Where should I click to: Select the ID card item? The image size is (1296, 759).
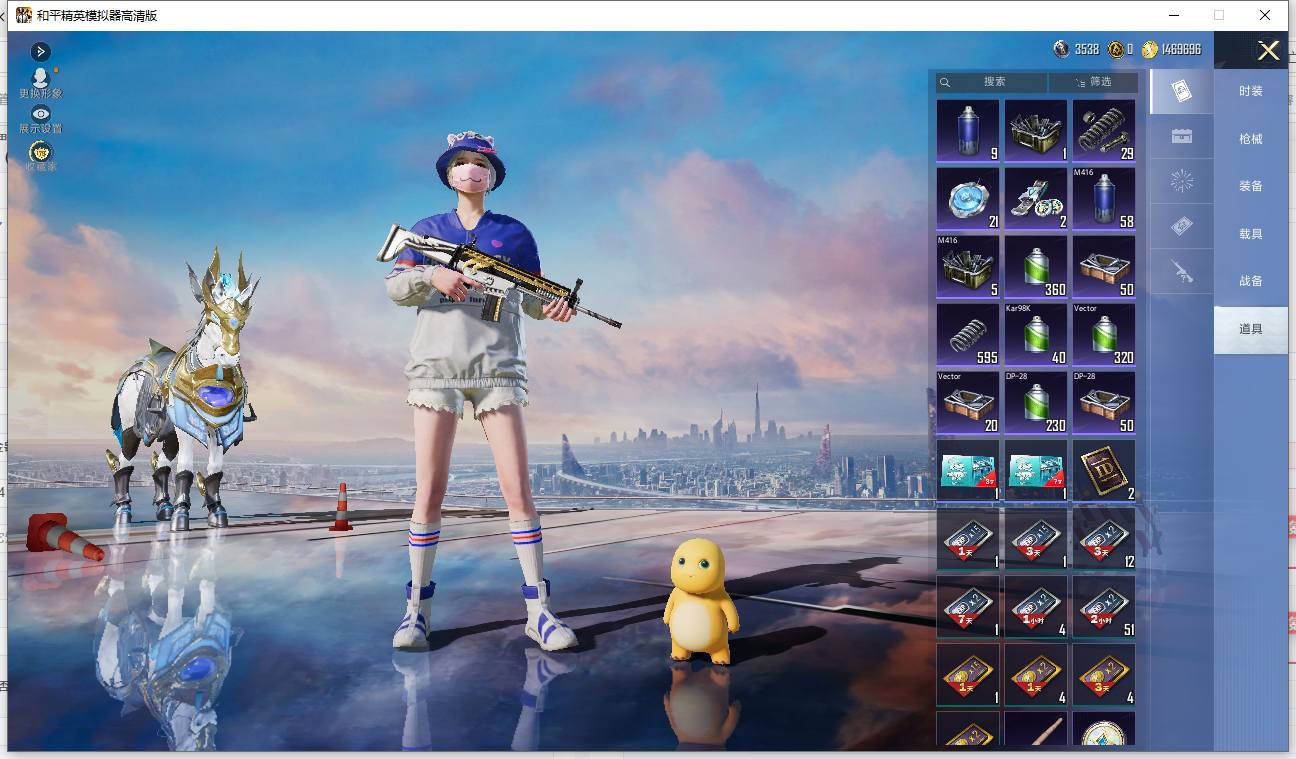coord(1104,470)
